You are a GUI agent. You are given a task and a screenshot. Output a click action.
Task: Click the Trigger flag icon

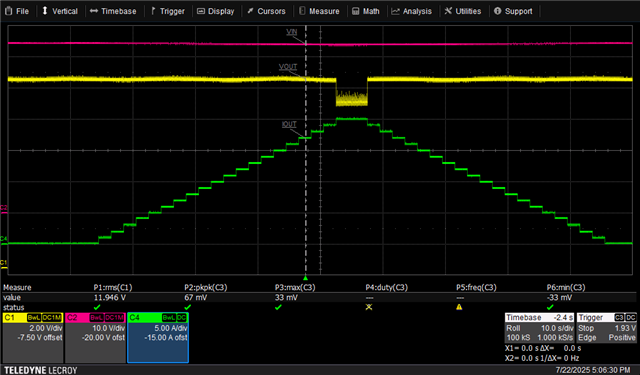point(153,11)
